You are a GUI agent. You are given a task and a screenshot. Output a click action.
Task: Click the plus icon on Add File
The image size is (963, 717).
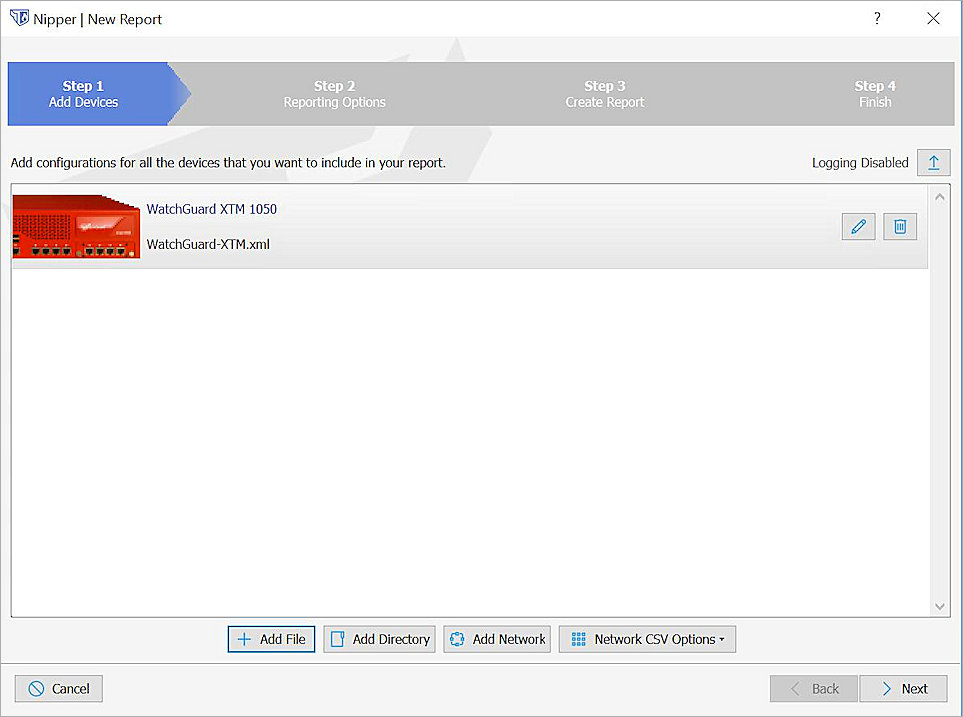click(x=241, y=639)
